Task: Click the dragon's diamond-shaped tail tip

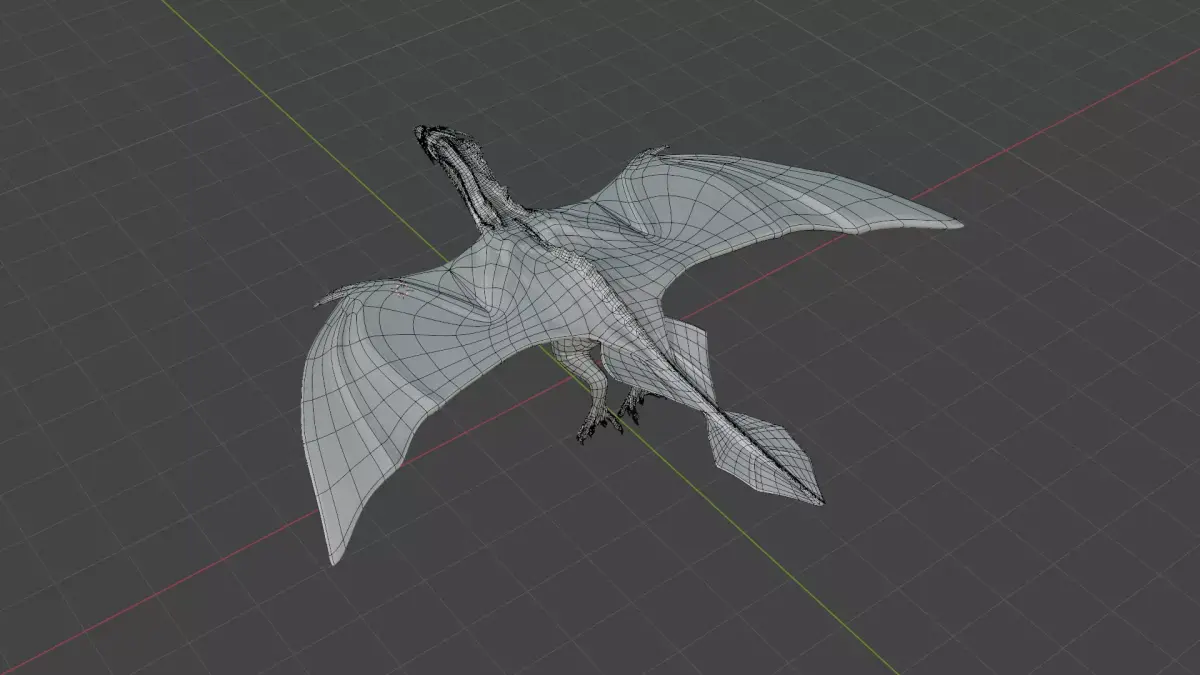Action: click(764, 455)
